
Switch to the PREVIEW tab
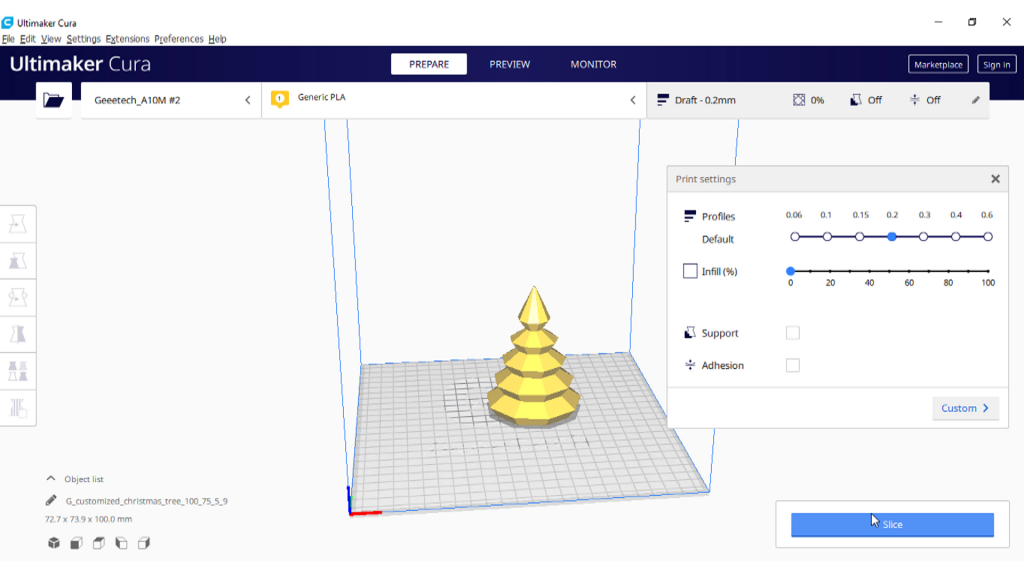pyautogui.click(x=509, y=64)
